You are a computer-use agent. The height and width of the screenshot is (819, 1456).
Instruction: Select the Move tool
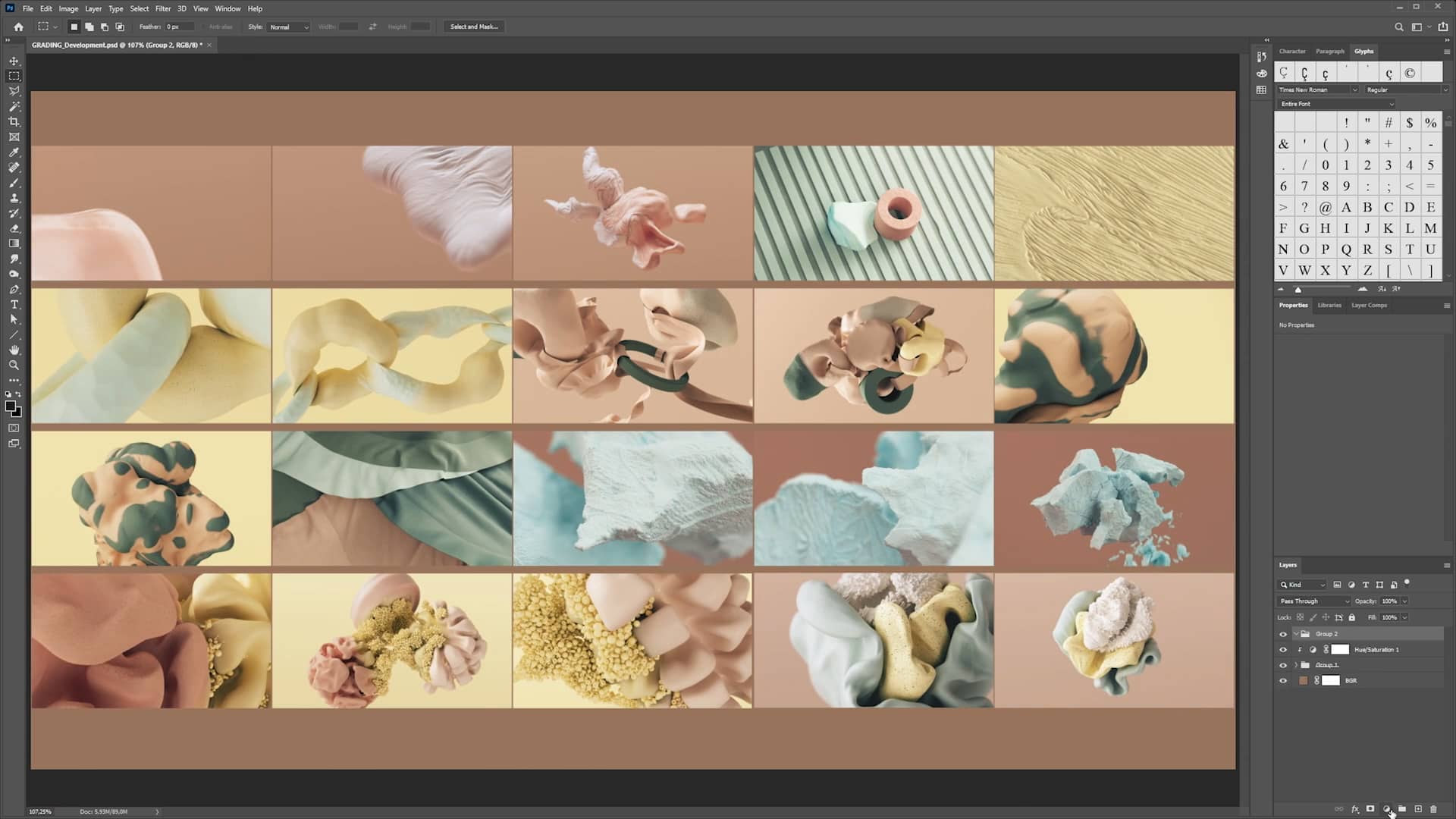(x=14, y=60)
